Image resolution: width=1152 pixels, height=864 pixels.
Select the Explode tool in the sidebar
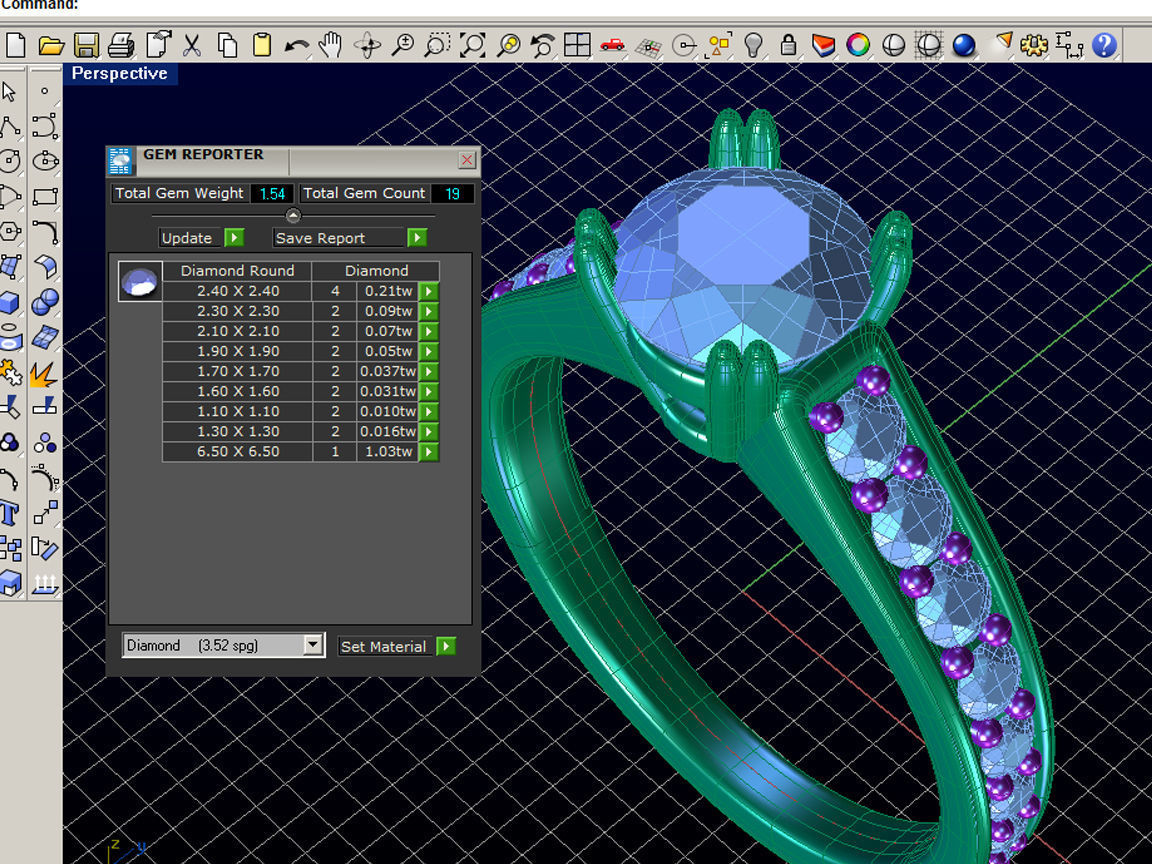pos(43,373)
